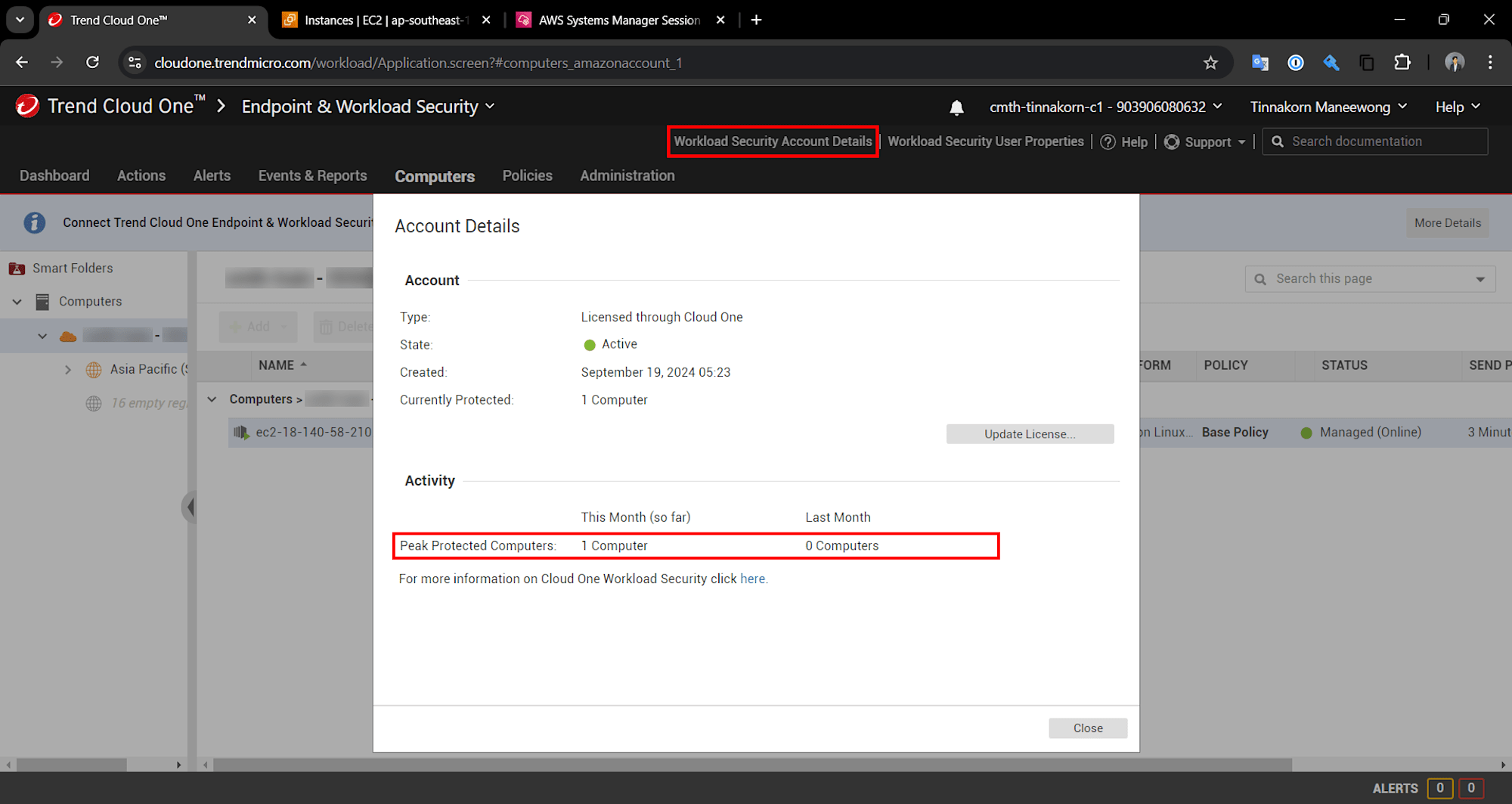The height and width of the screenshot is (804, 1512).
Task: Open the browser Extensions puzzle icon
Action: pyautogui.click(x=1402, y=63)
